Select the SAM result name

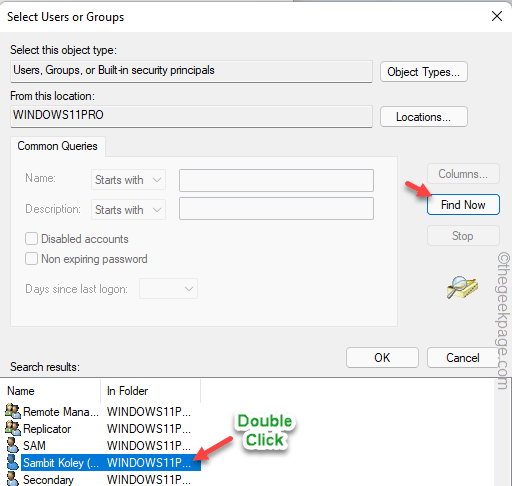click(x=34, y=446)
